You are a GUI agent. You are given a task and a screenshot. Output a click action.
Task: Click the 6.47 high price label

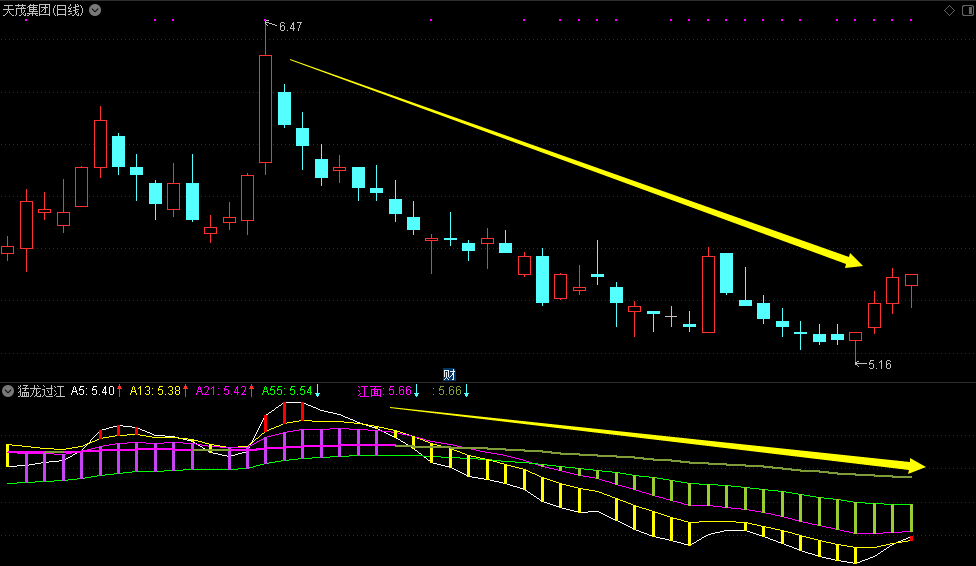point(290,27)
